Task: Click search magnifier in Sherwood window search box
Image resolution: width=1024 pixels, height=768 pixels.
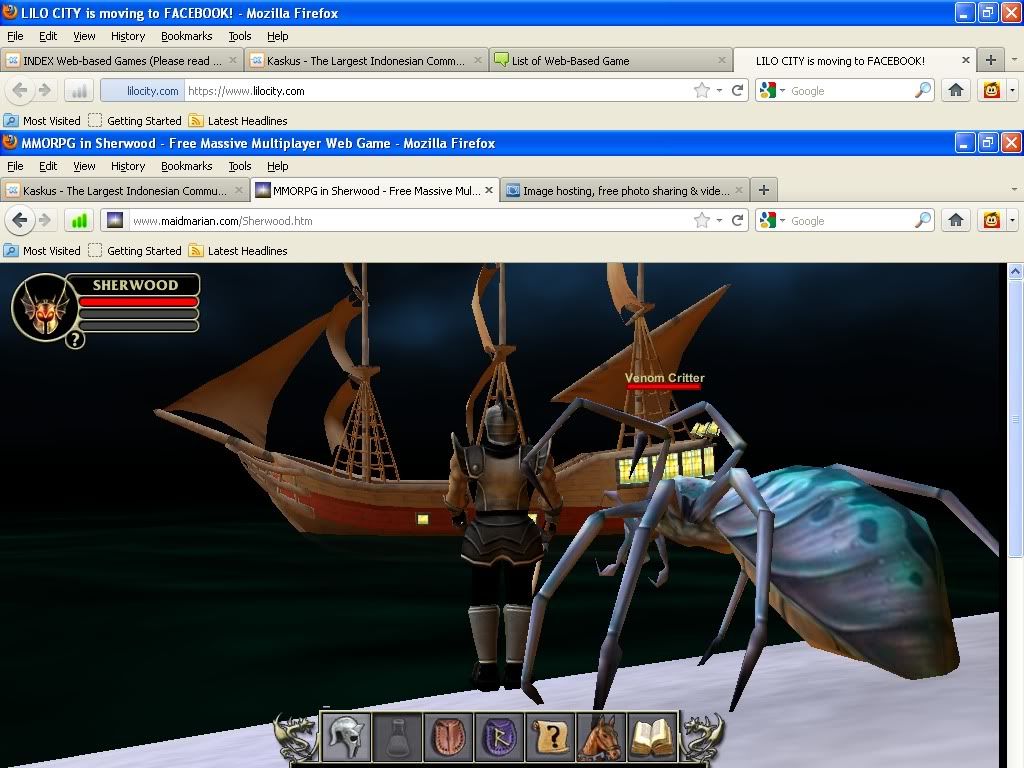Action: pyautogui.click(x=923, y=221)
